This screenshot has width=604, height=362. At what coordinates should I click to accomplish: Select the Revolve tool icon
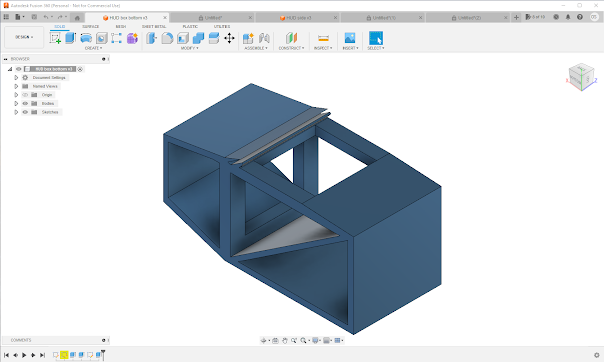[86, 38]
